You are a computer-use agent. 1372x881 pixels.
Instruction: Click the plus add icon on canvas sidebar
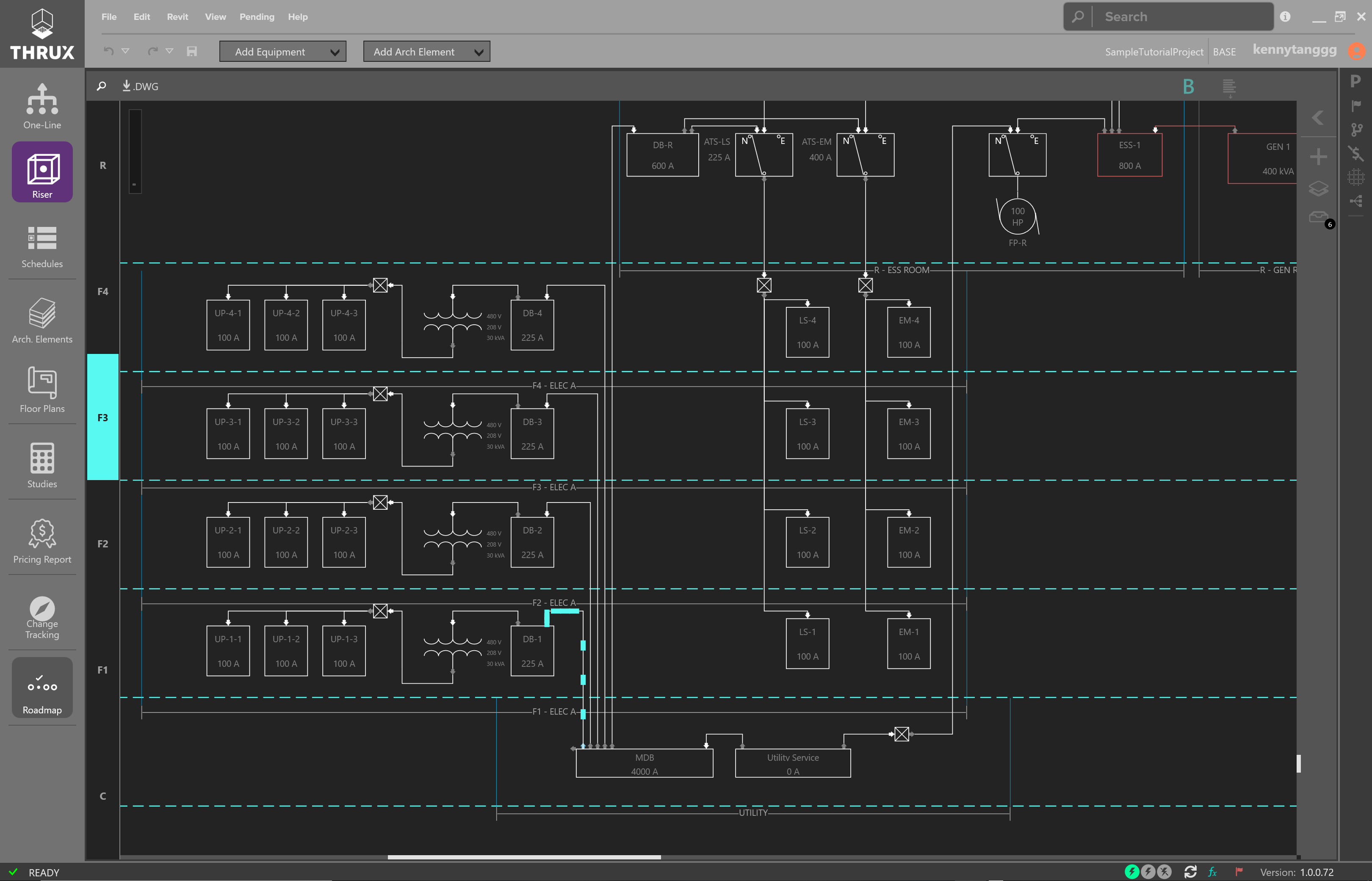pyautogui.click(x=1318, y=156)
